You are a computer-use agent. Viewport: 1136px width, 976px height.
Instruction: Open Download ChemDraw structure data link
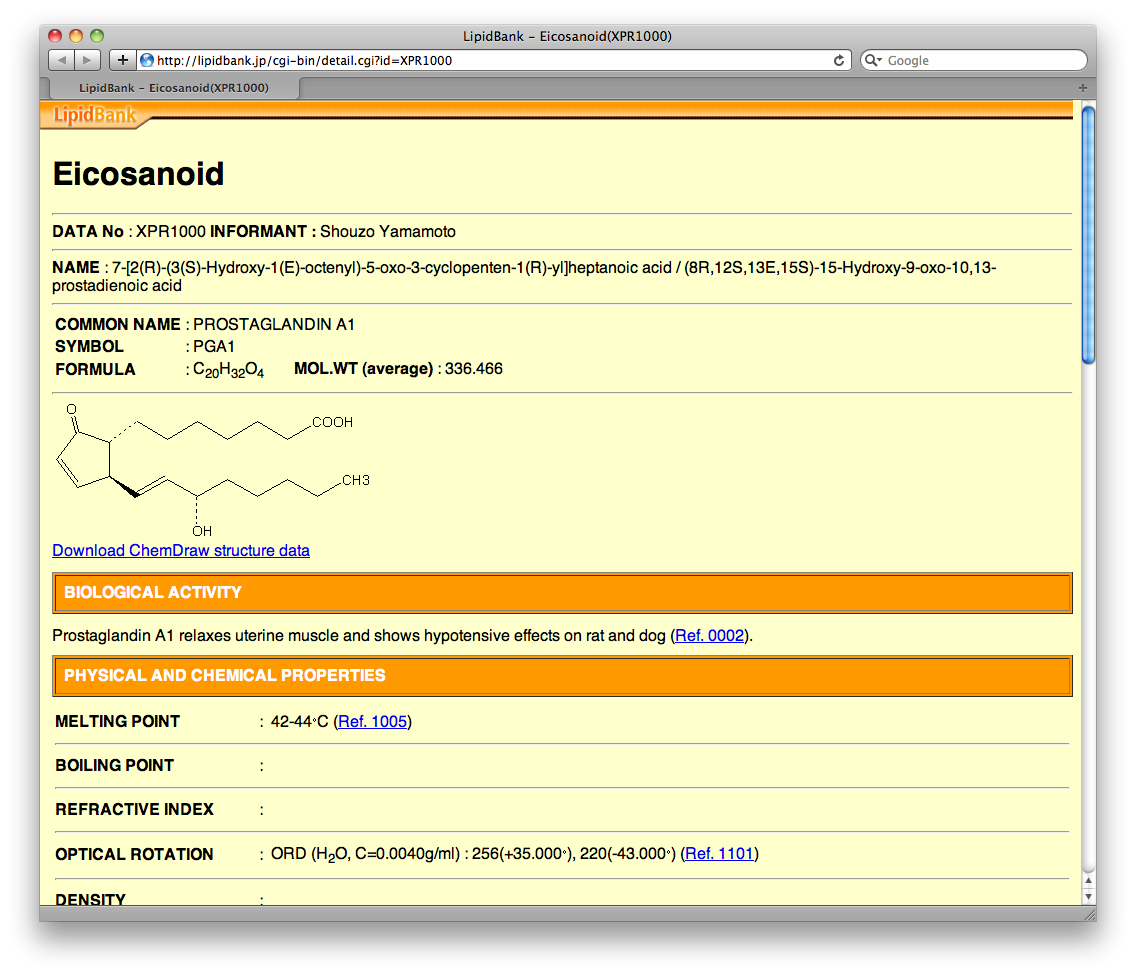181,551
